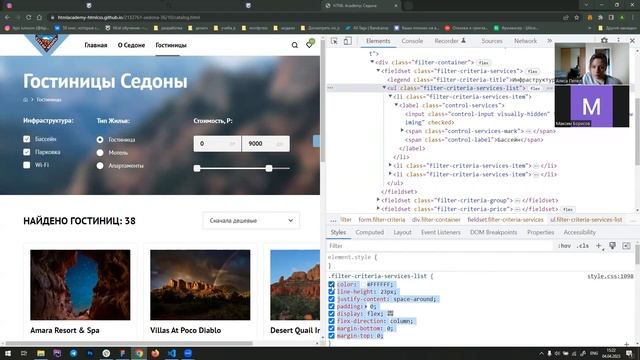Expand the fieldset filter-criteria-price node
The image size is (640, 360).
(378, 208)
